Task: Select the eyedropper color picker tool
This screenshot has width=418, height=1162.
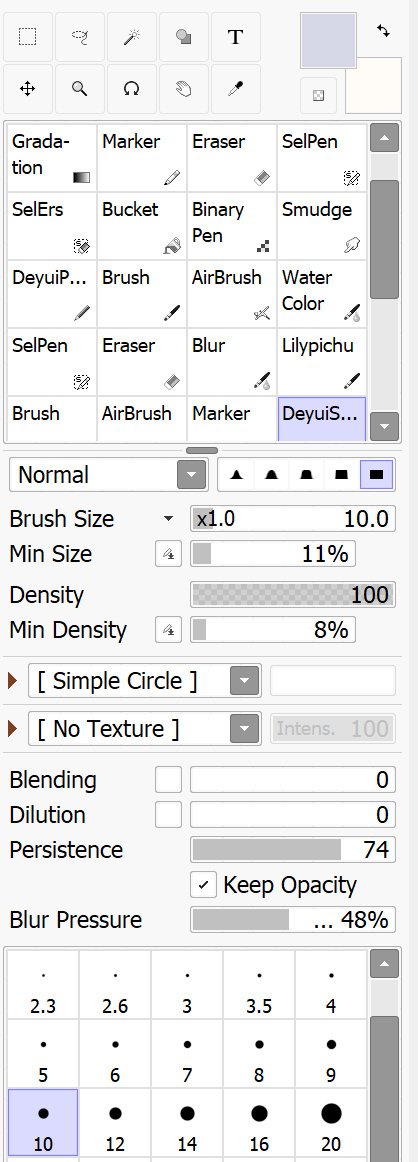Action: coord(235,88)
